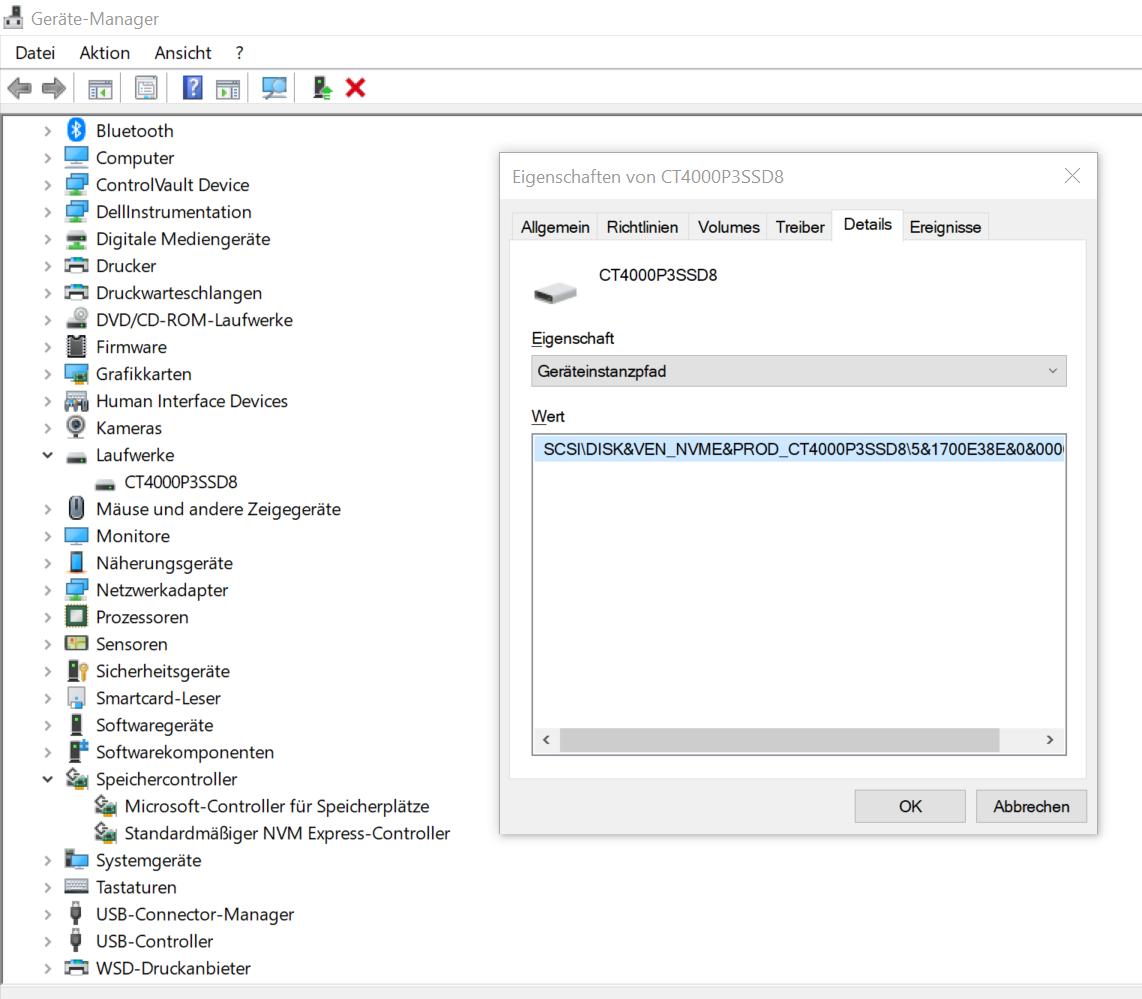Switch to the Treiber tab

tap(800, 226)
